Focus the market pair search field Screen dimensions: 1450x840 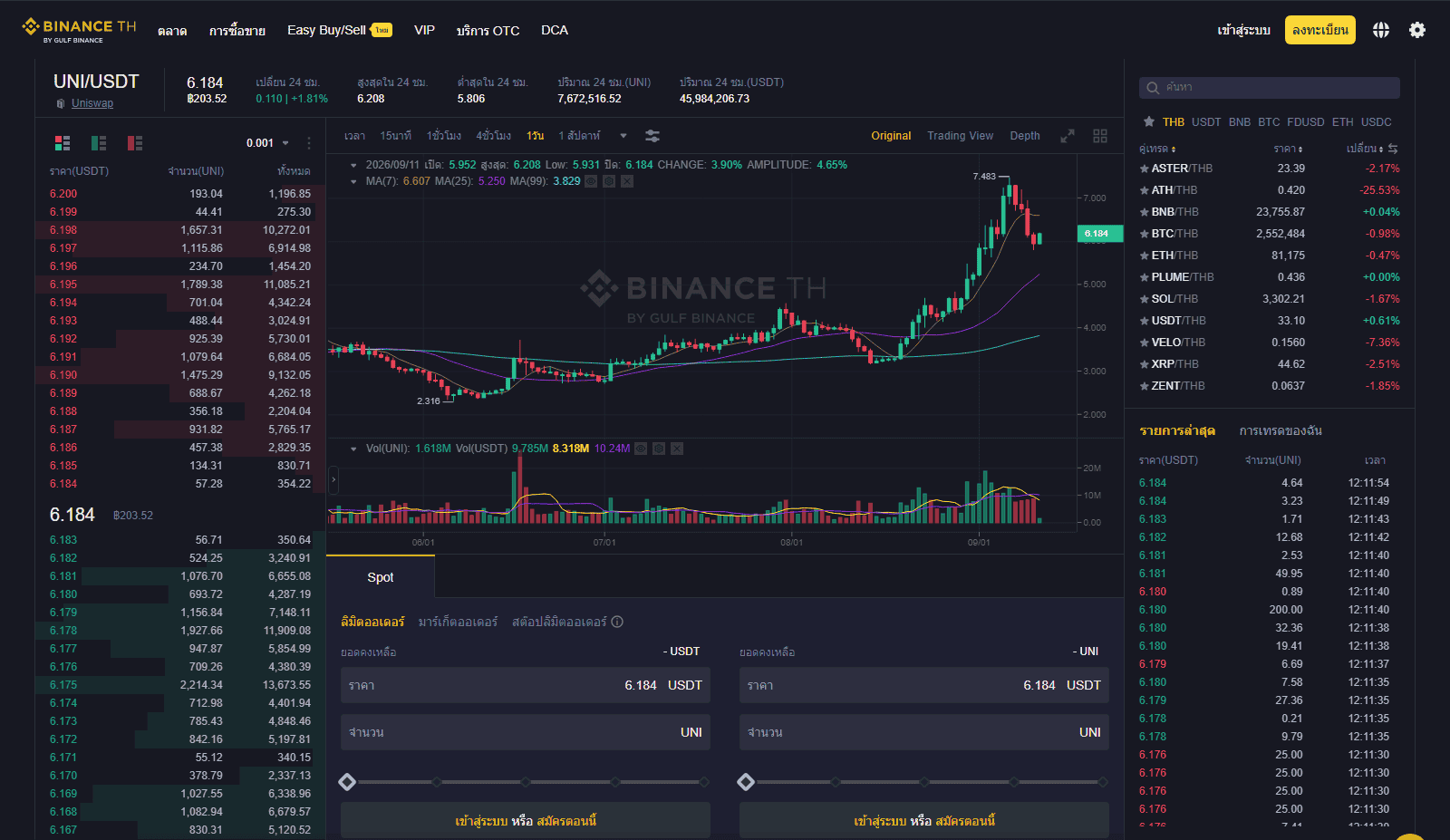(x=1269, y=88)
